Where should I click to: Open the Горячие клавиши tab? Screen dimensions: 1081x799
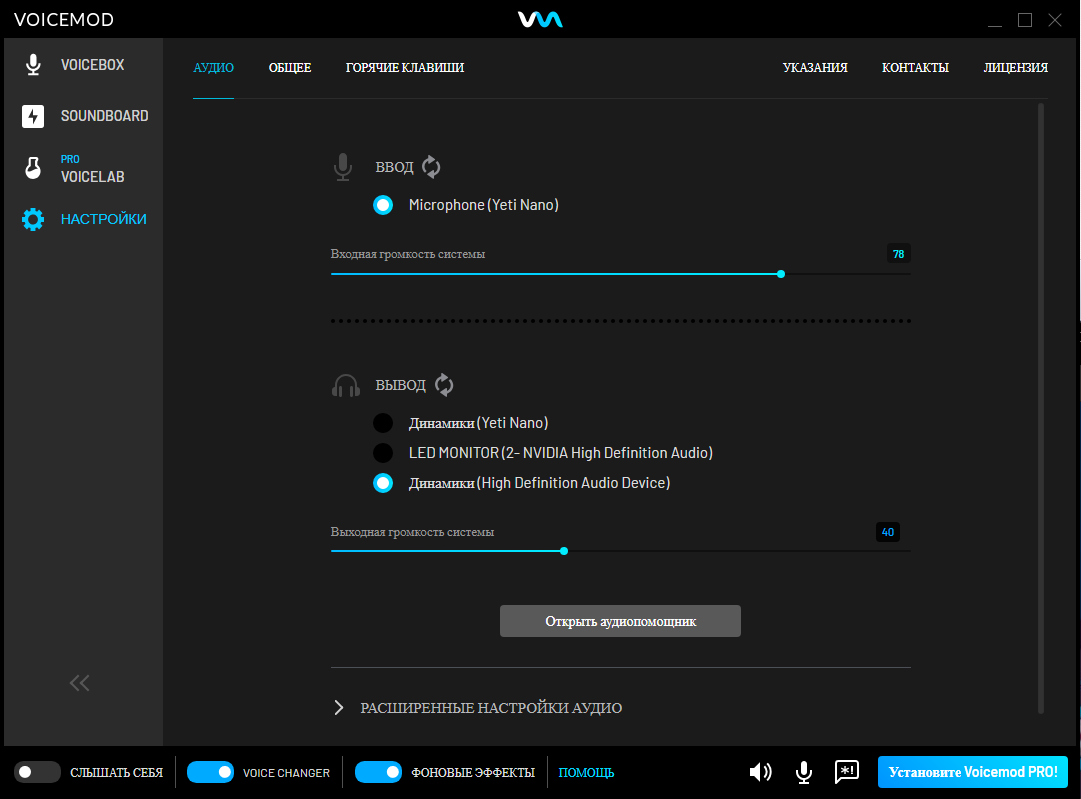tap(405, 68)
